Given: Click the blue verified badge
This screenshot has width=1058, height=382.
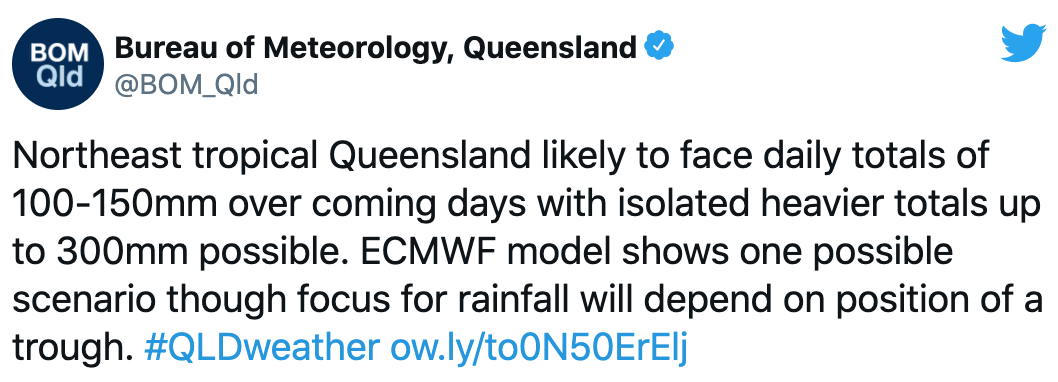Looking at the screenshot, I should (x=659, y=47).
